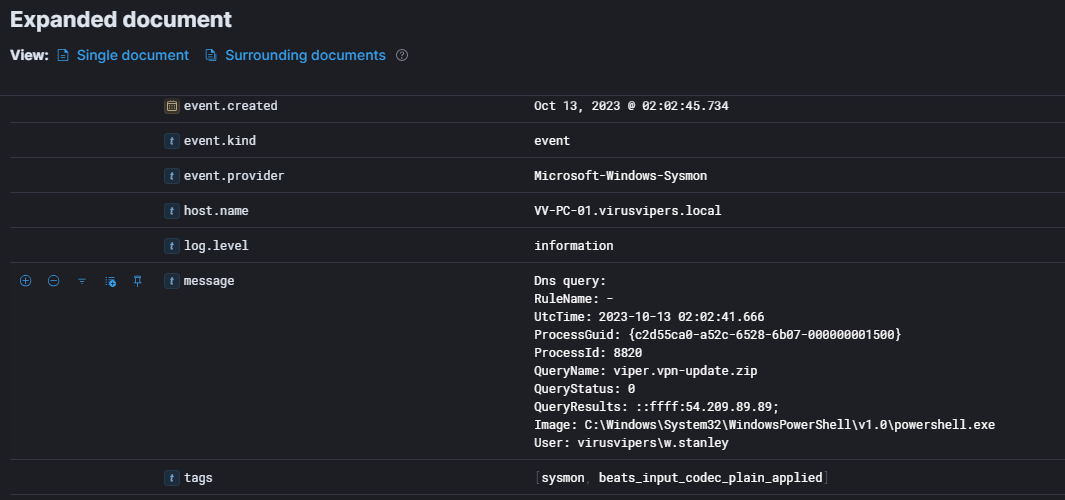Click the filter for value plus icon
Viewport: 1065px width, 500px height.
26,282
